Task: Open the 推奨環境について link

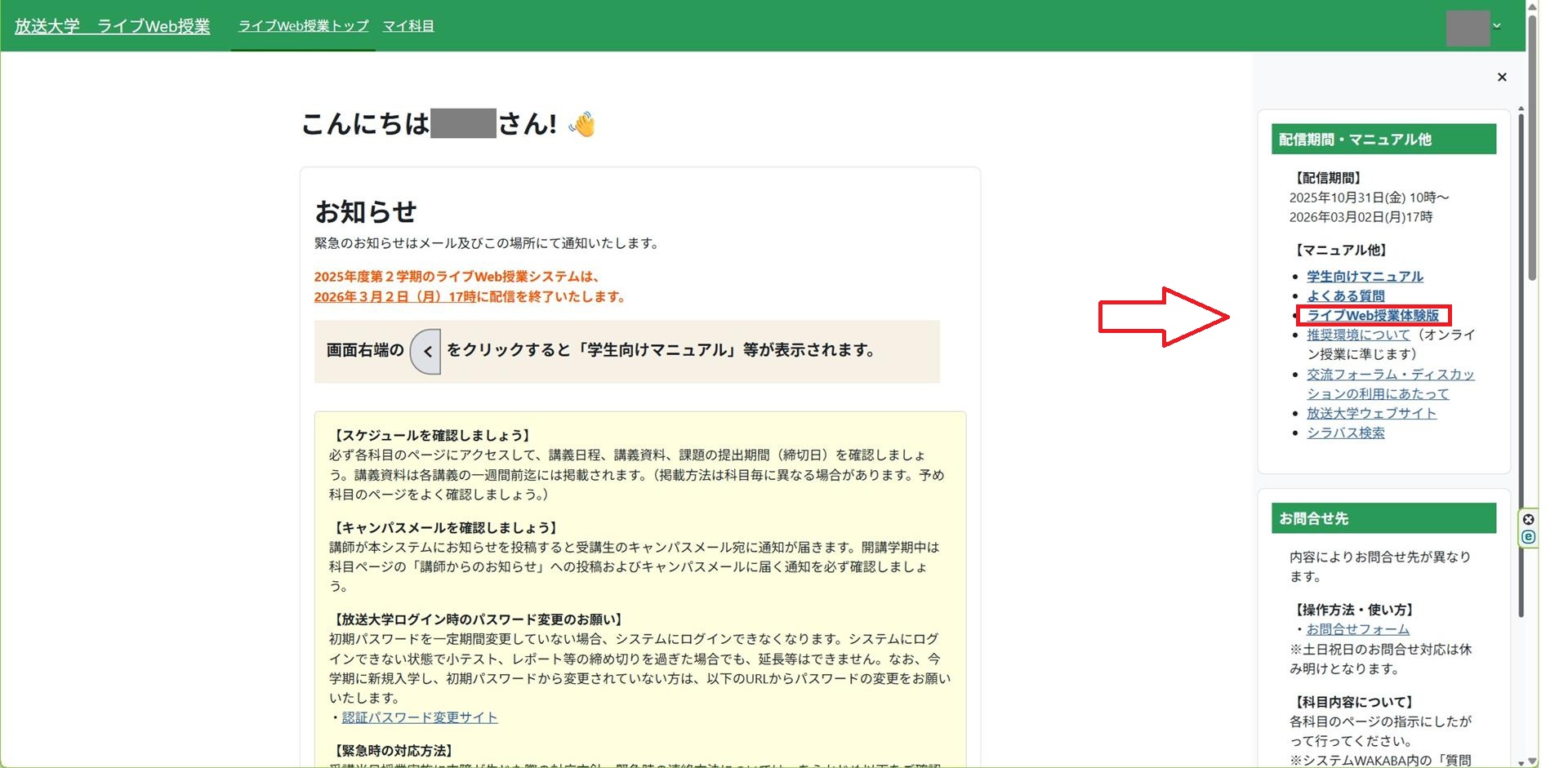Action: [x=1358, y=335]
